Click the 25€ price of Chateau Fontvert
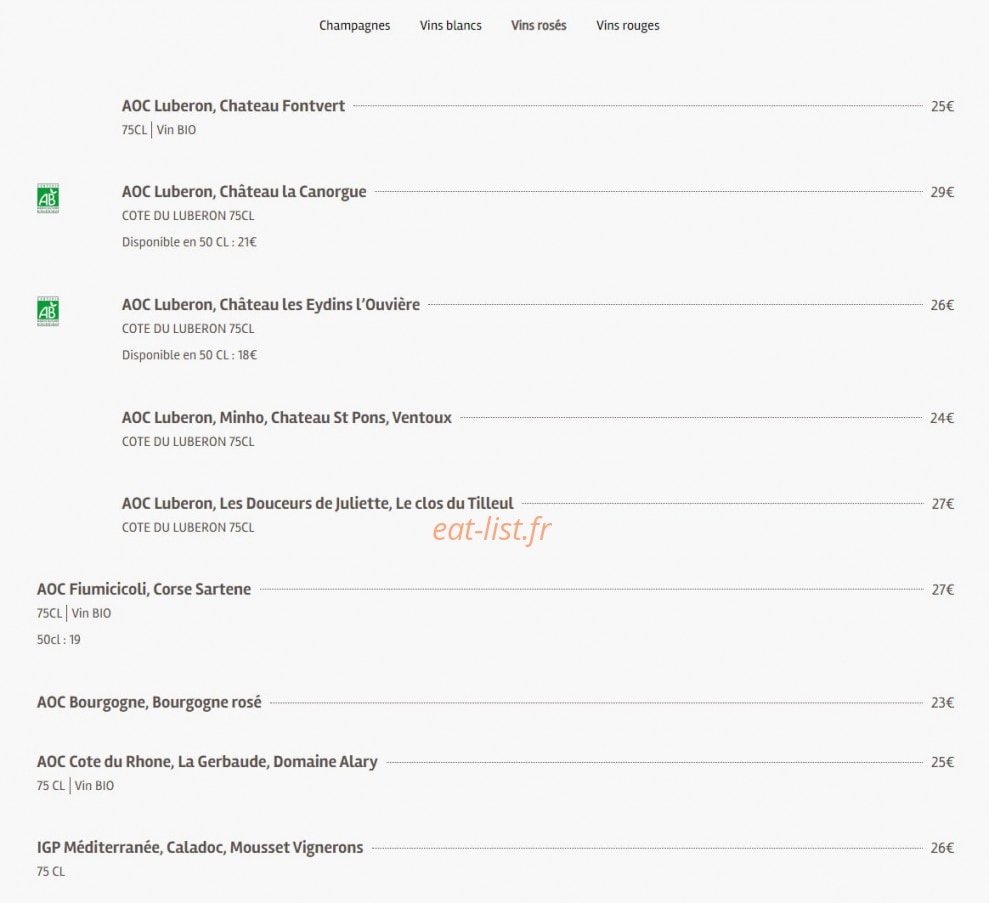This screenshot has width=989, height=903. coord(942,107)
